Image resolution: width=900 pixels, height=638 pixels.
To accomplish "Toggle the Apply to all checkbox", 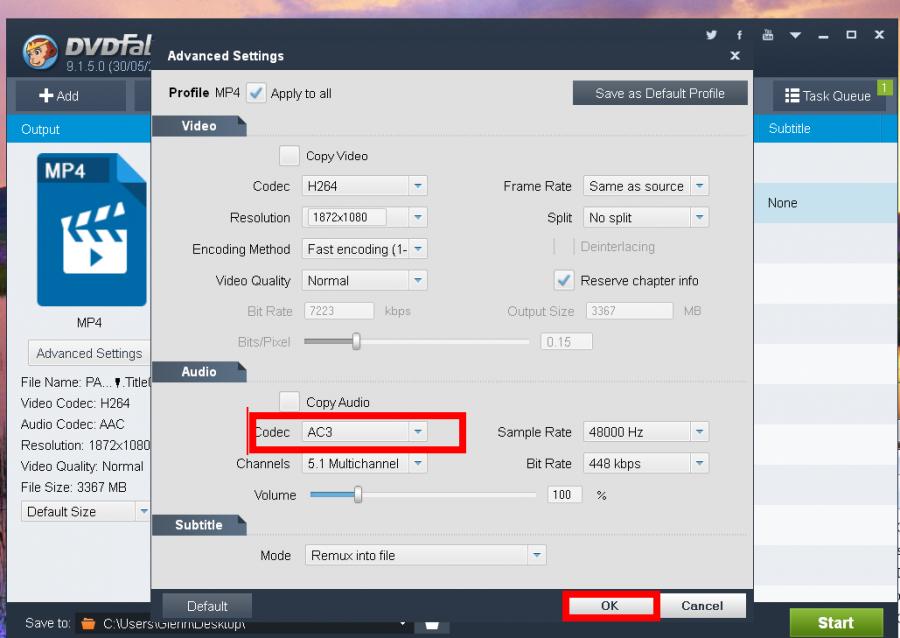I will click(257, 93).
